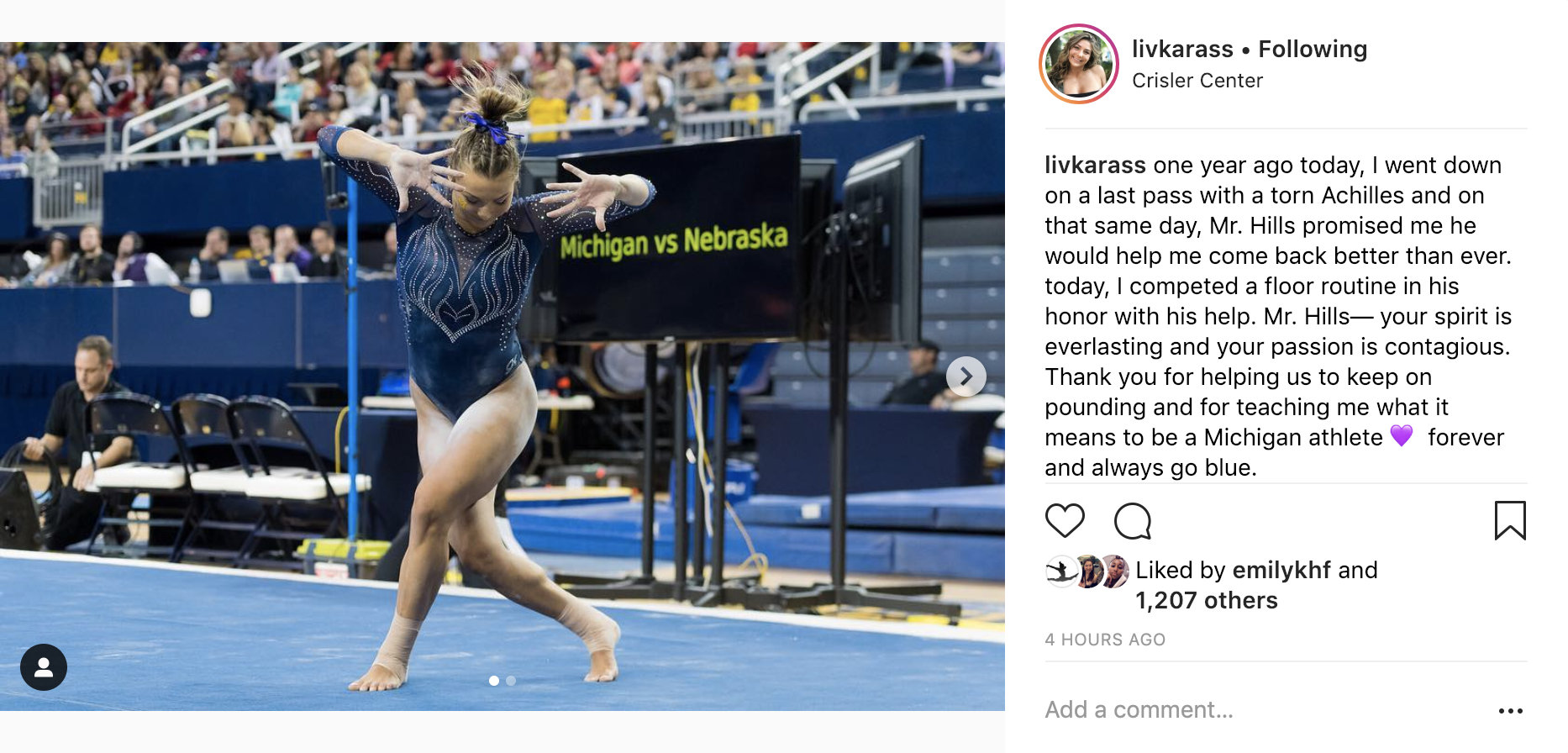View the 1,207 others who liked
Viewport: 1568px width, 753px height.
click(1207, 600)
